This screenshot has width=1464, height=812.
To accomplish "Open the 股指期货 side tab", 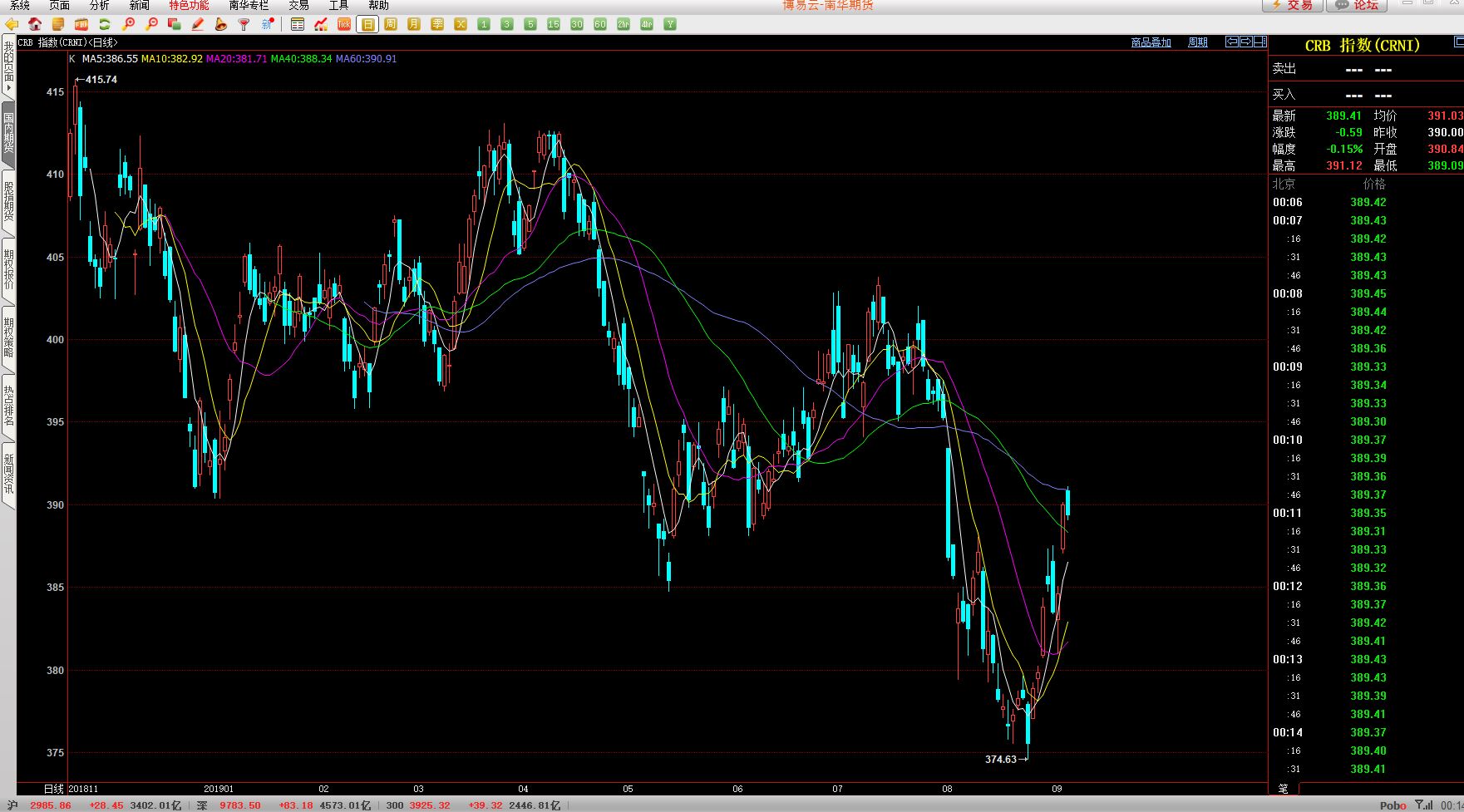I will (x=8, y=201).
